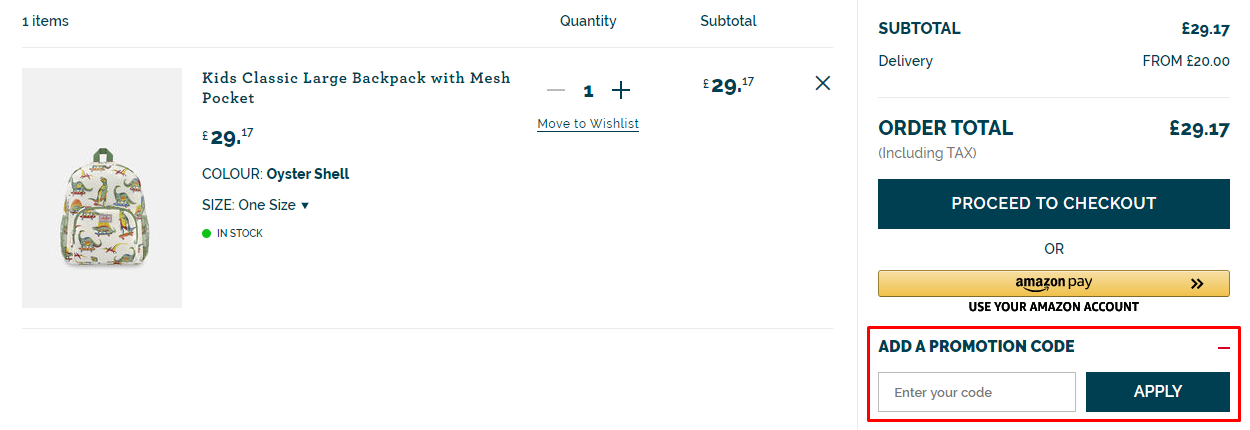The height and width of the screenshot is (430, 1250).
Task: Click the quantity value 1
Action: pos(588,91)
